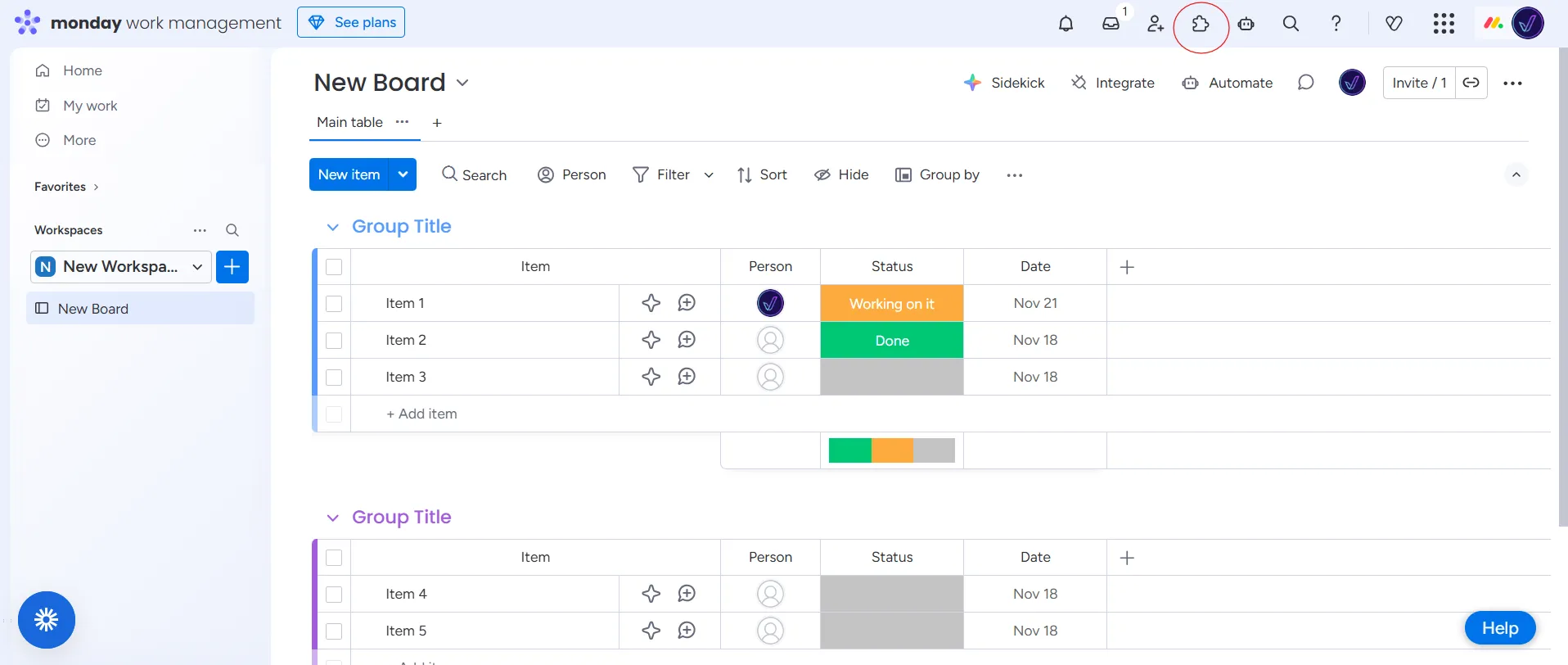Open the board discussion speech bubble
The width and height of the screenshot is (1568, 665).
[1305, 83]
